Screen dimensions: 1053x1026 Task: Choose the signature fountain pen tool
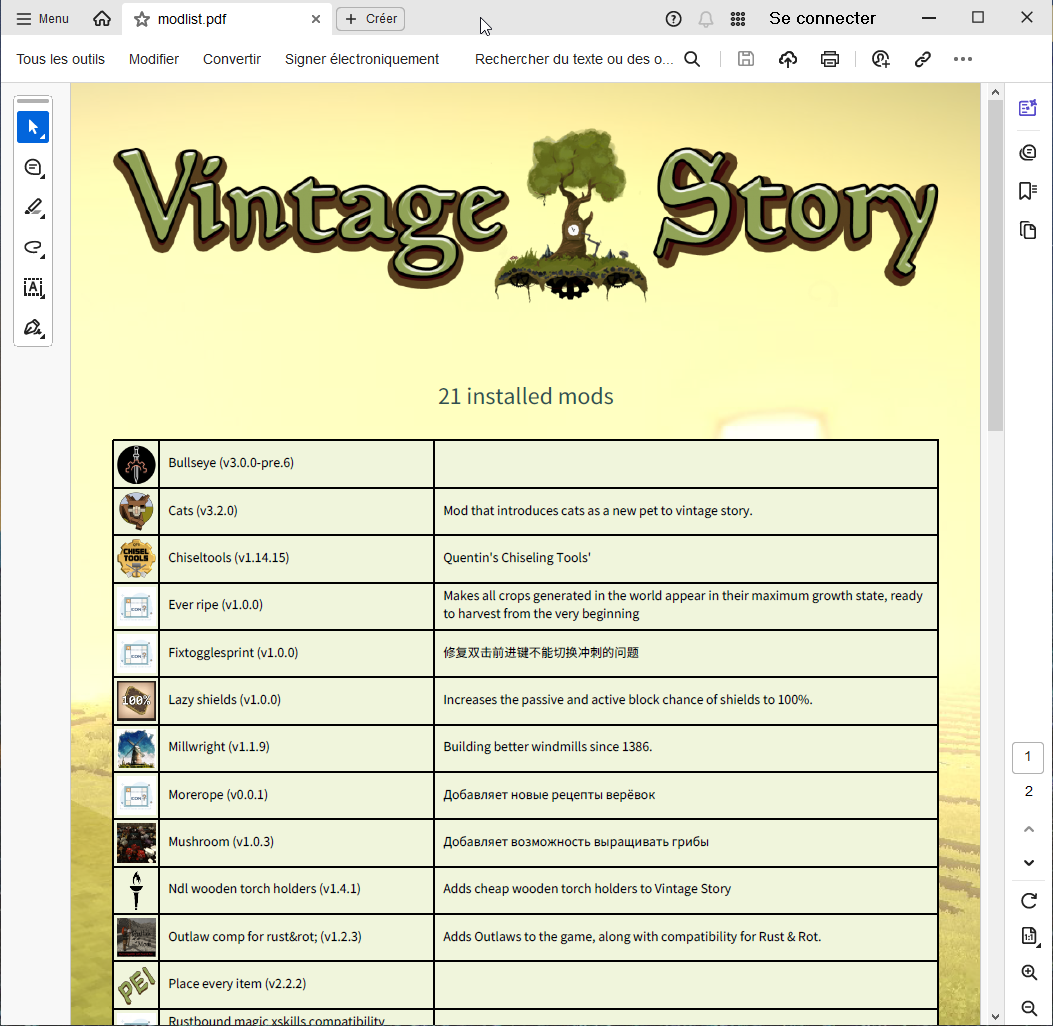(x=33, y=328)
